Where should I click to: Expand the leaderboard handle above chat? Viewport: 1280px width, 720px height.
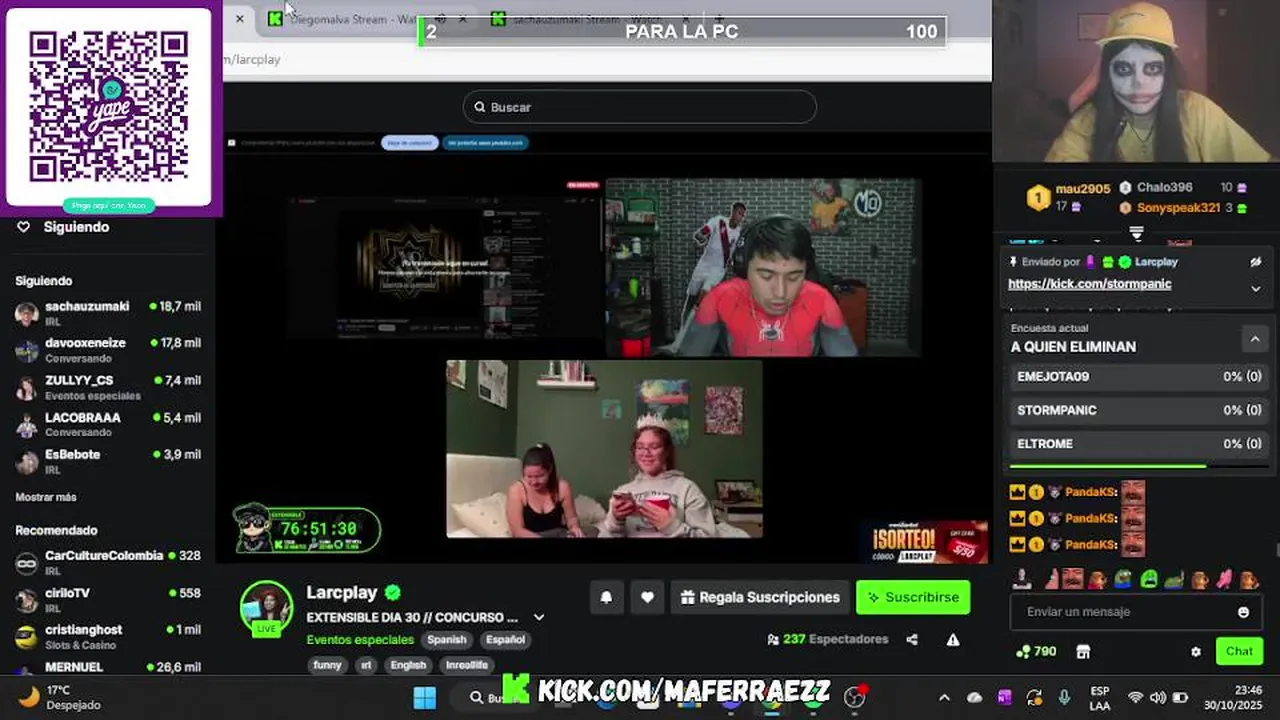coord(1136,233)
